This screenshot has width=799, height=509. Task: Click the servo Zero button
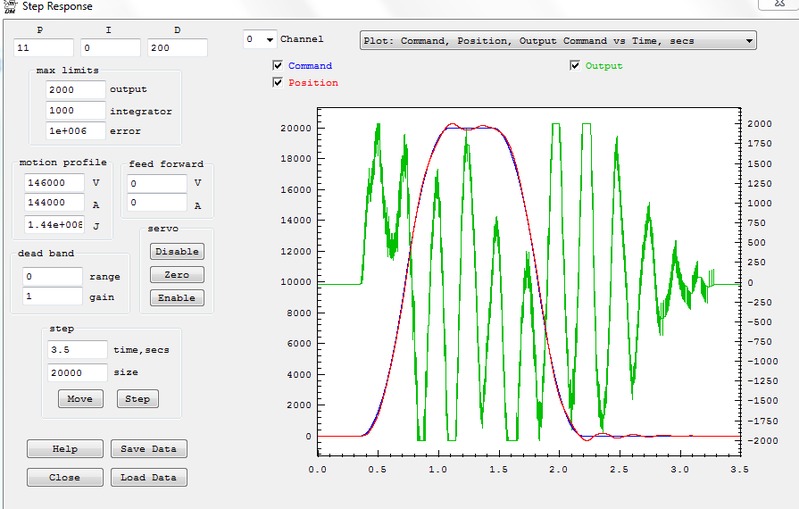[176, 275]
